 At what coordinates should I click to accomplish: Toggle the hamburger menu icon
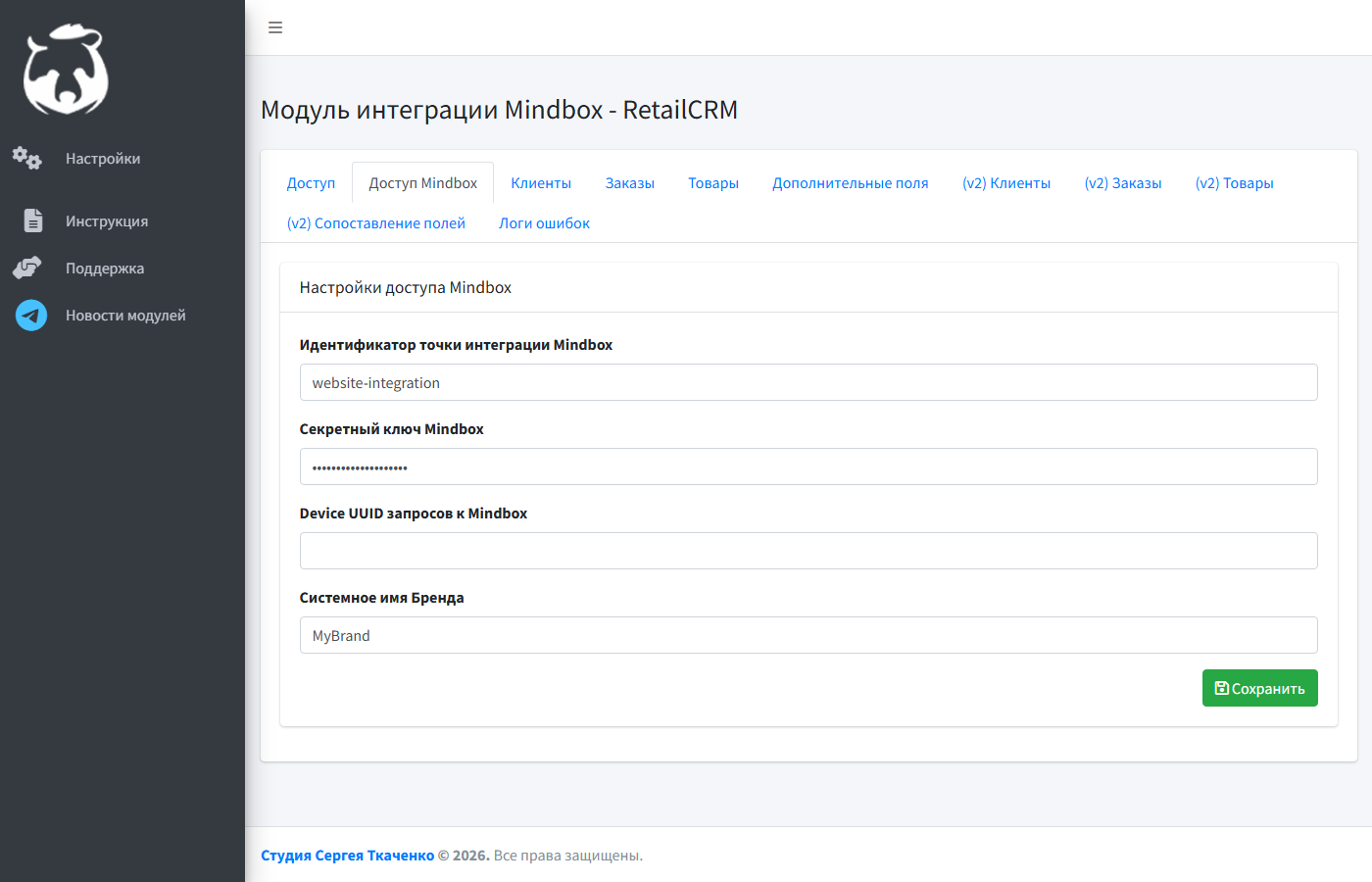275,27
